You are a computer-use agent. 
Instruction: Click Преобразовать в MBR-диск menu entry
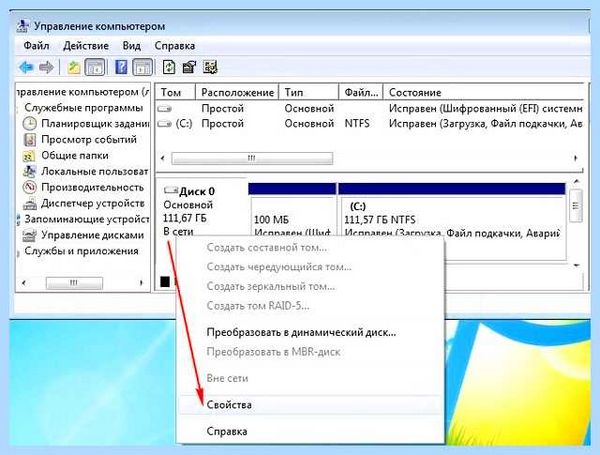310,352
